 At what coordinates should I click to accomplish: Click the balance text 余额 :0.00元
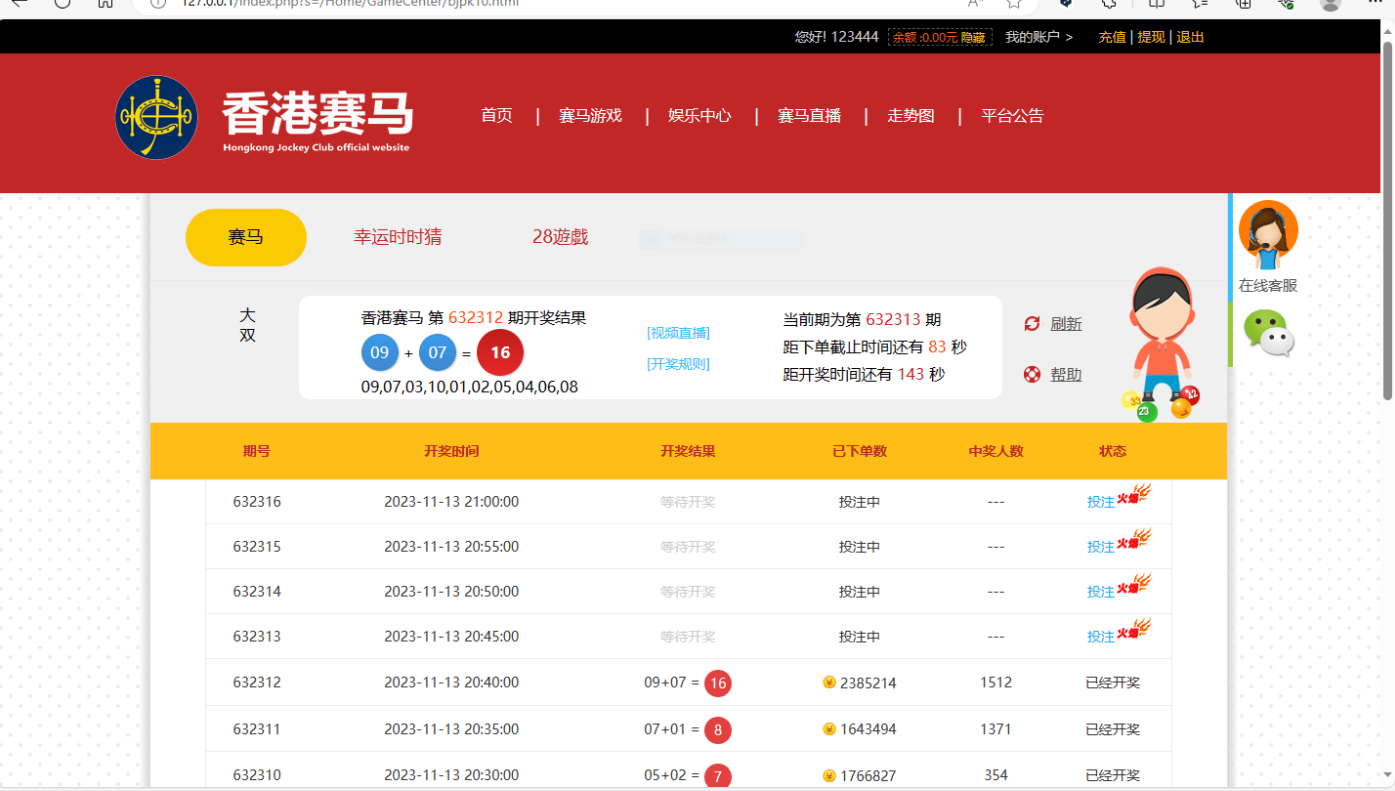[x=925, y=38]
